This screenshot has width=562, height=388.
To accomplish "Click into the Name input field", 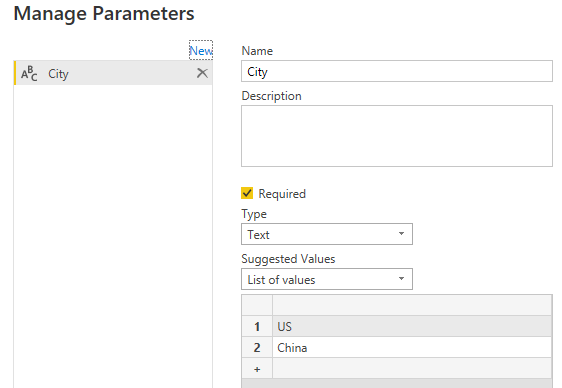I will (397, 71).
